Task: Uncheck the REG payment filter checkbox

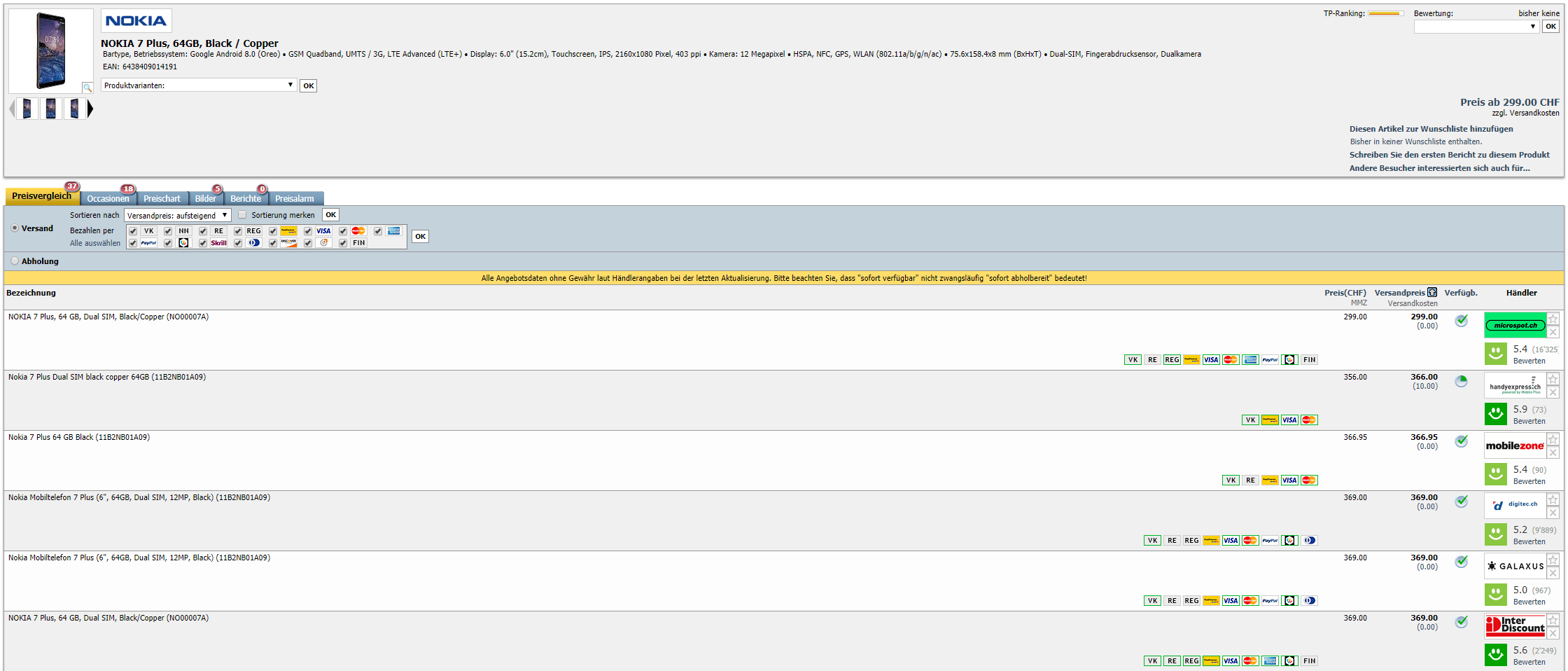Action: (x=238, y=231)
